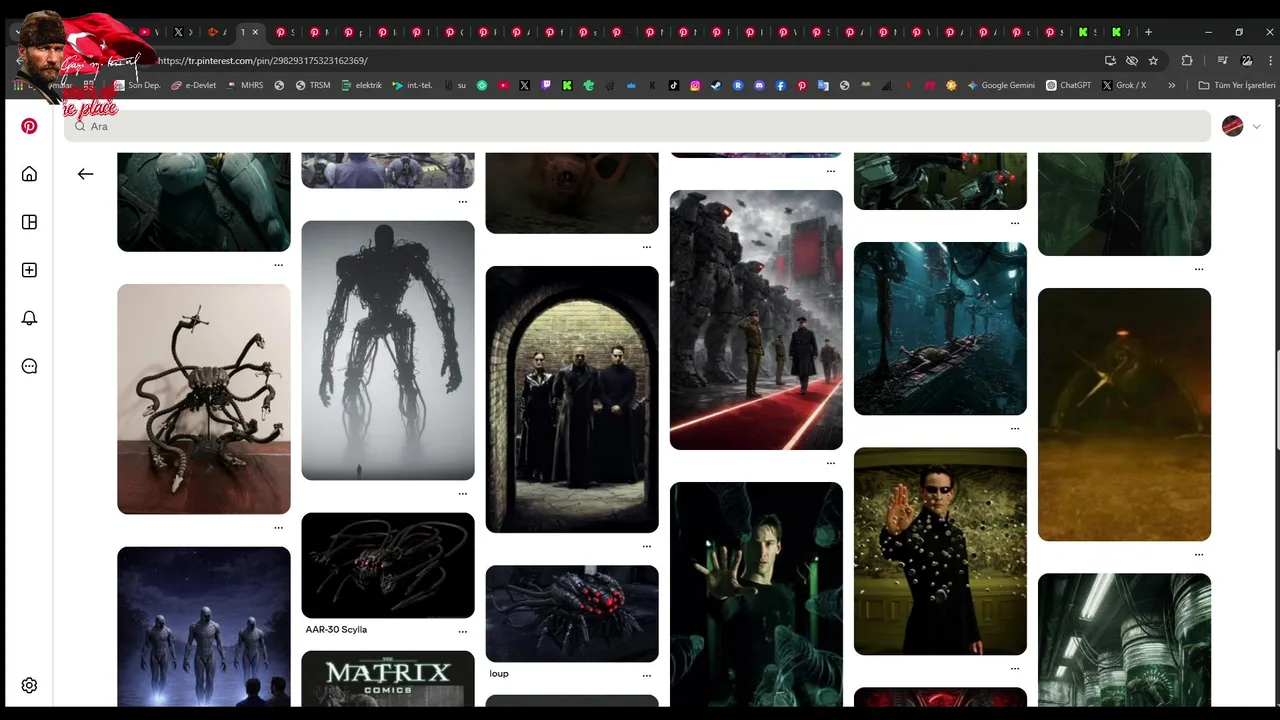Image resolution: width=1280 pixels, height=720 pixels.
Task: Open the MHRS bookmark
Action: point(245,86)
